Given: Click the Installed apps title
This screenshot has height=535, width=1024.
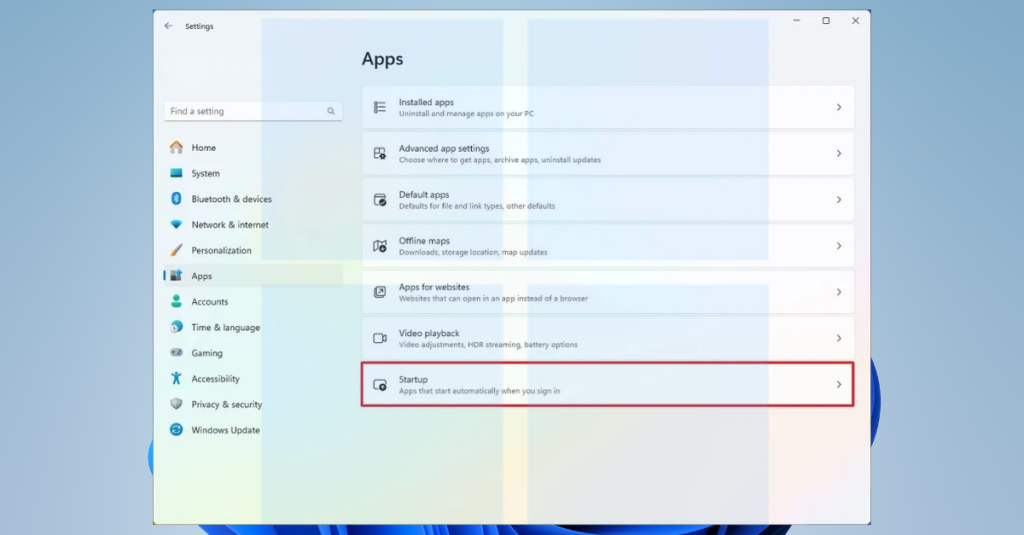Looking at the screenshot, I should (x=426, y=102).
